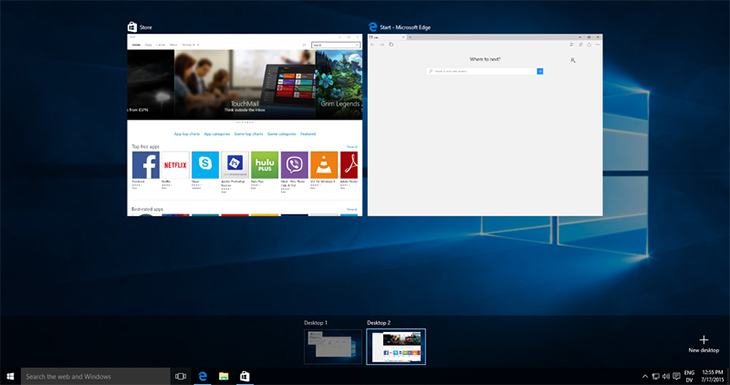Open Action Center notifications icon
730x385 pixels.
click(x=676, y=376)
